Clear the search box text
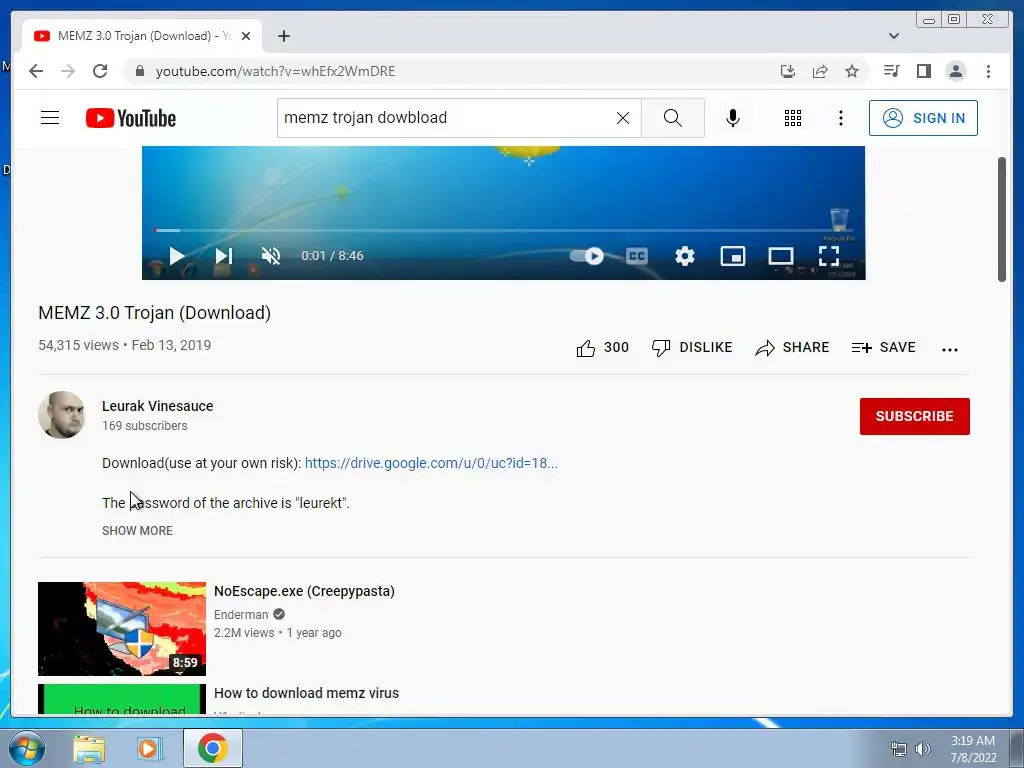This screenshot has width=1024, height=768. click(x=623, y=118)
